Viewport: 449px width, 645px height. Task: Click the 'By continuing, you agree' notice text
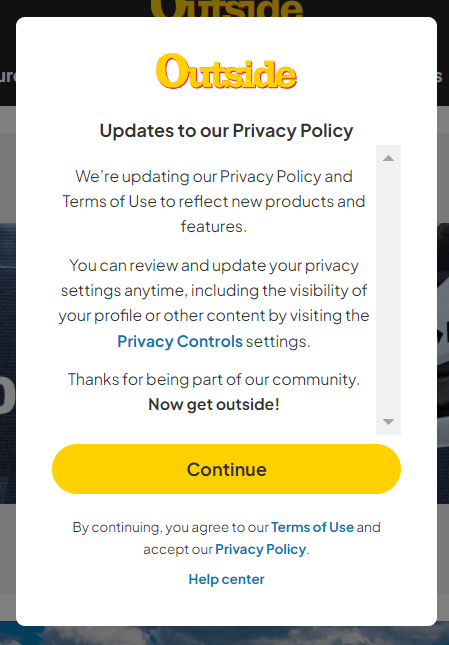[226, 538]
